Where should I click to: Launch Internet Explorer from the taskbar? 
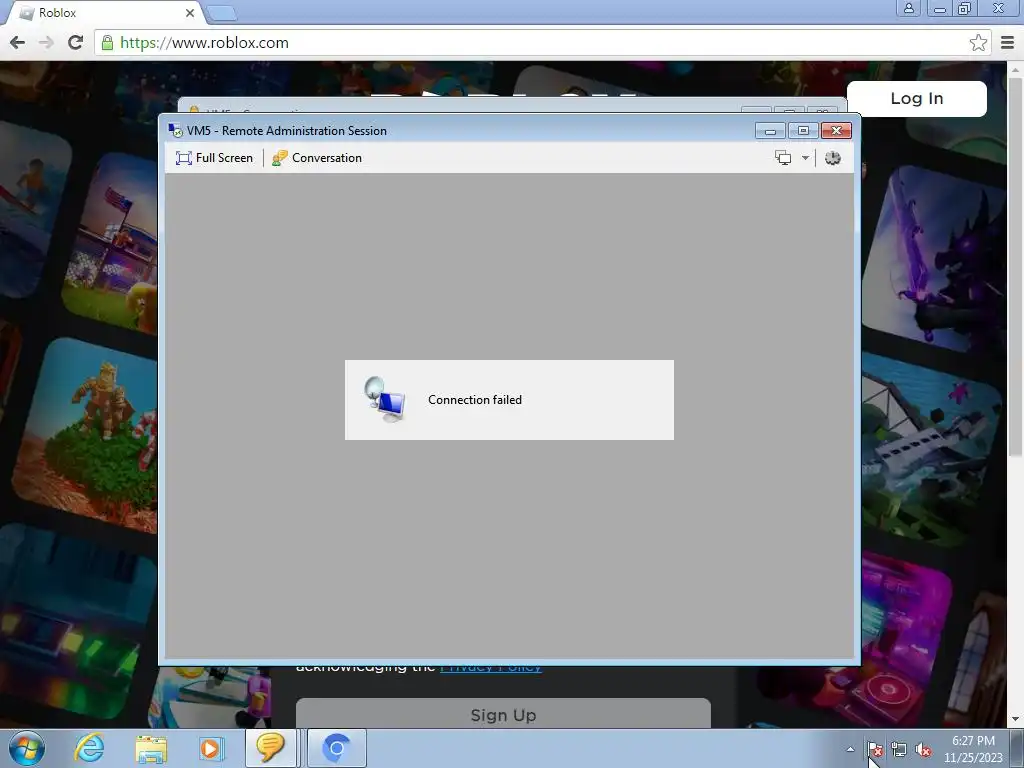[x=89, y=748]
